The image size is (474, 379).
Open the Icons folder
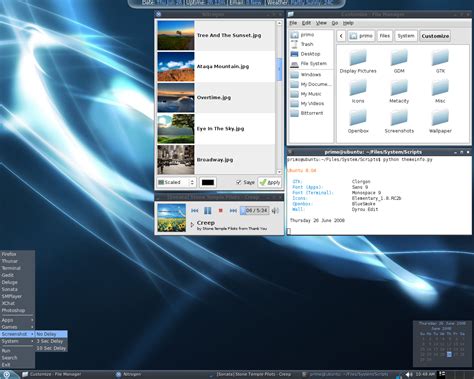tap(358, 92)
